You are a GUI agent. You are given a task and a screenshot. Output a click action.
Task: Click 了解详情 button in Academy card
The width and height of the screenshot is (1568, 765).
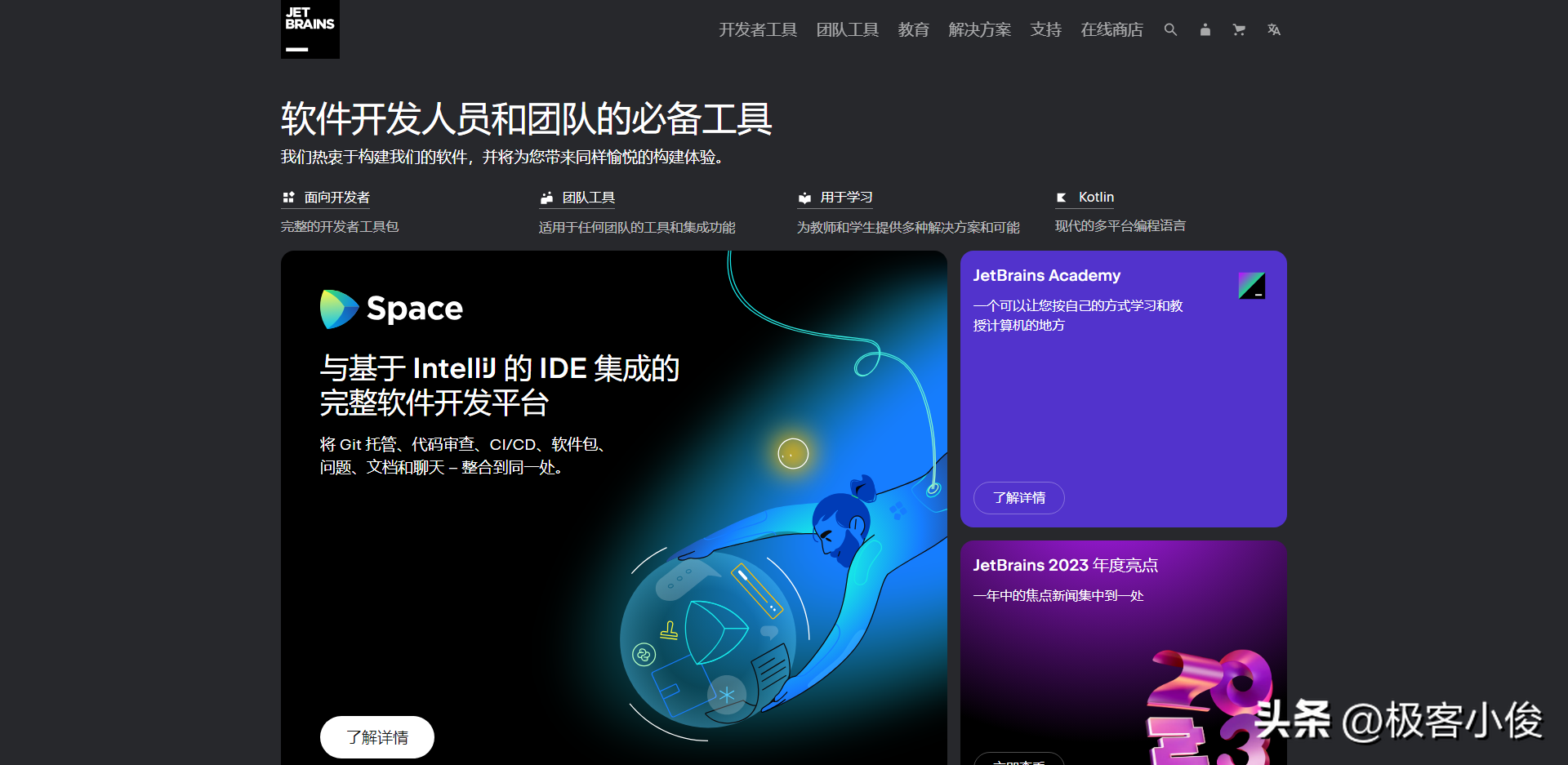pos(1019,498)
